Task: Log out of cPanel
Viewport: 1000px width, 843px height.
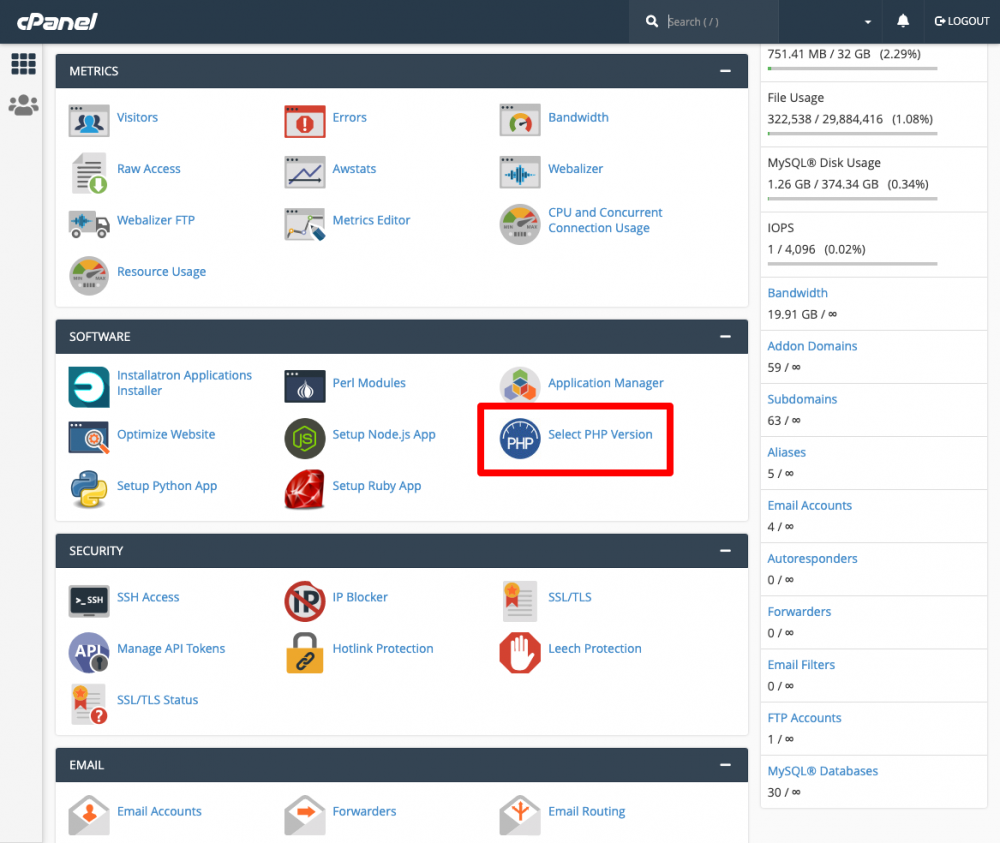Action: coord(961,20)
